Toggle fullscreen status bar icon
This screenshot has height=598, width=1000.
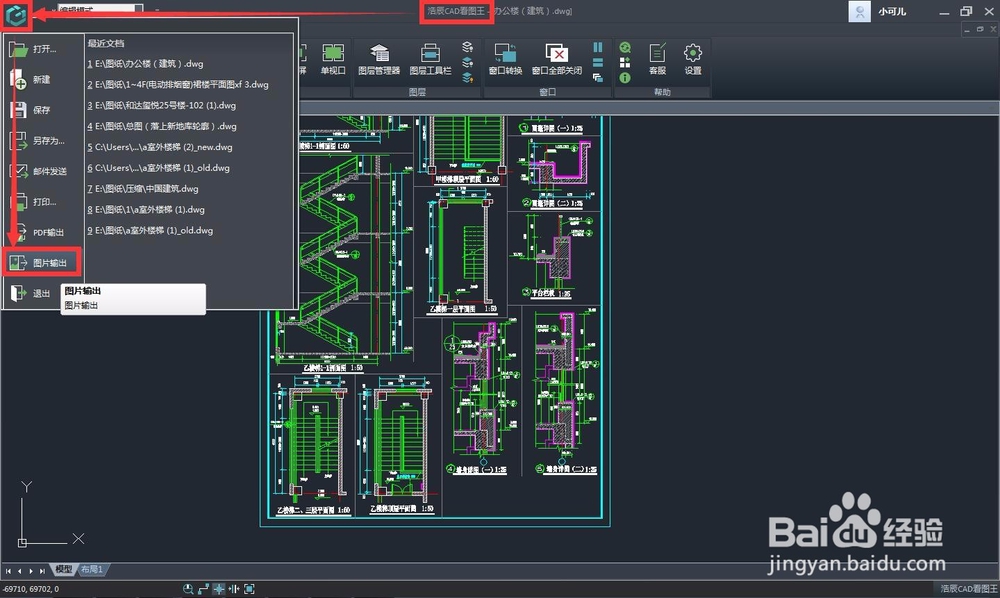(249, 589)
